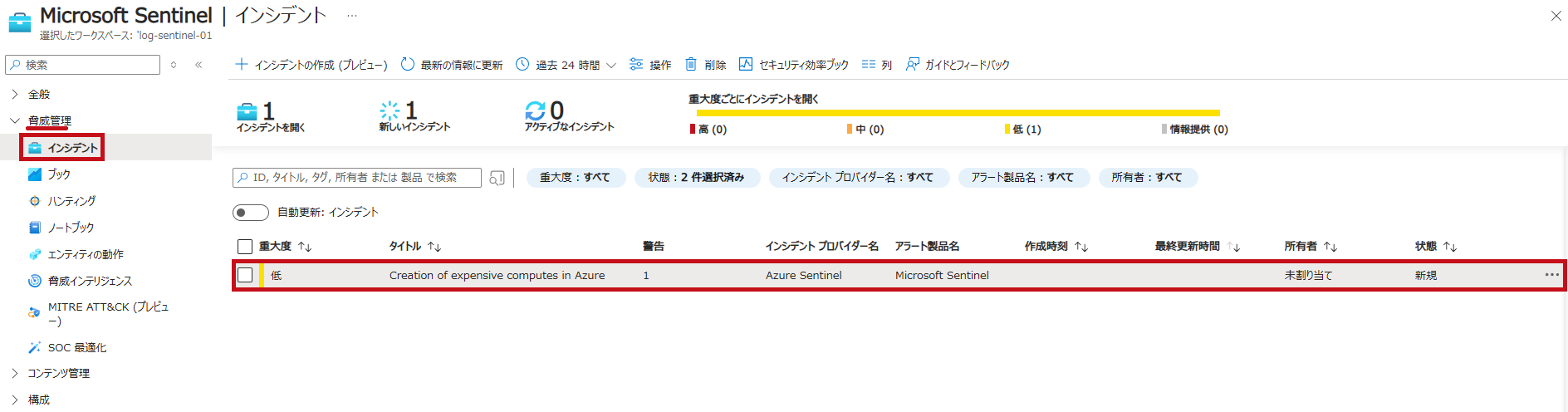Check the incident row checkbox
This screenshot has height=412, width=1568.
(x=245, y=275)
